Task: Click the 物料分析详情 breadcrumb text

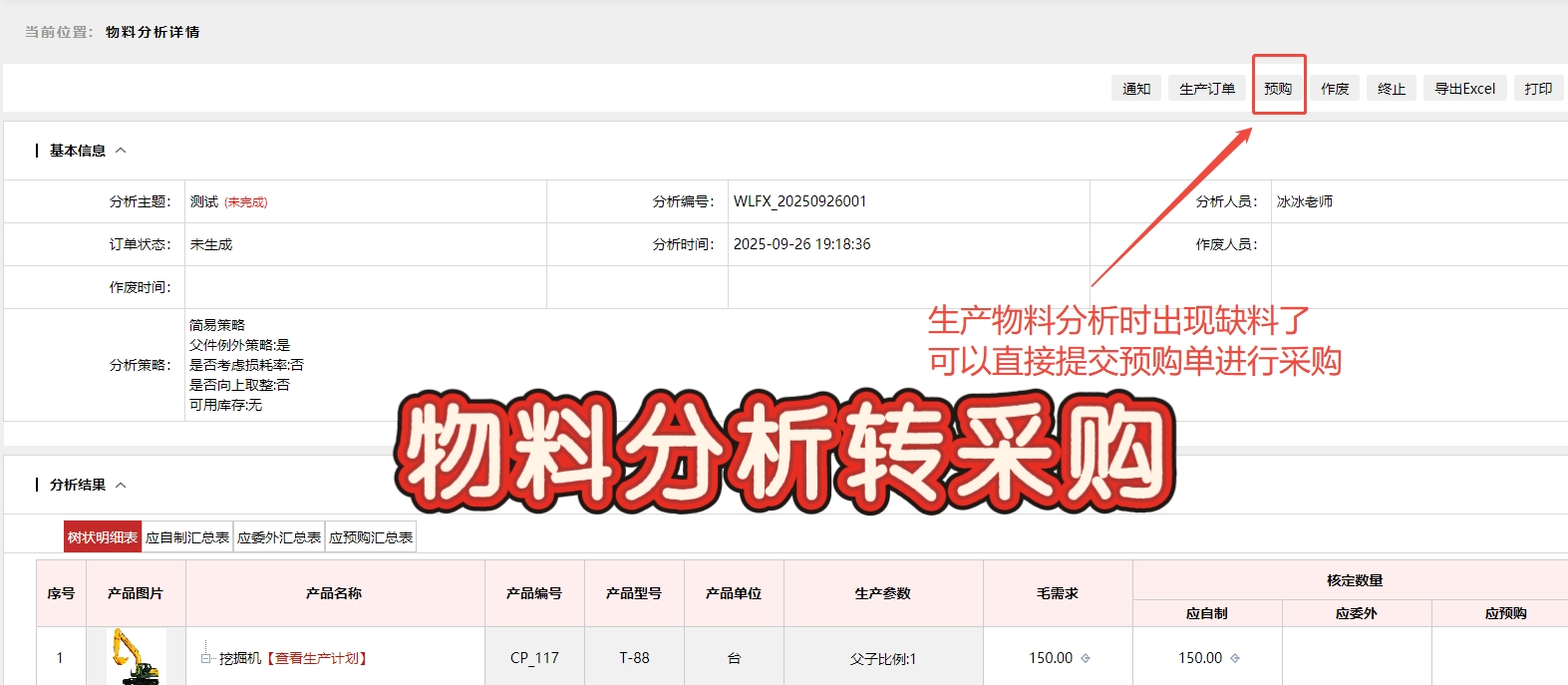Action: (153, 32)
